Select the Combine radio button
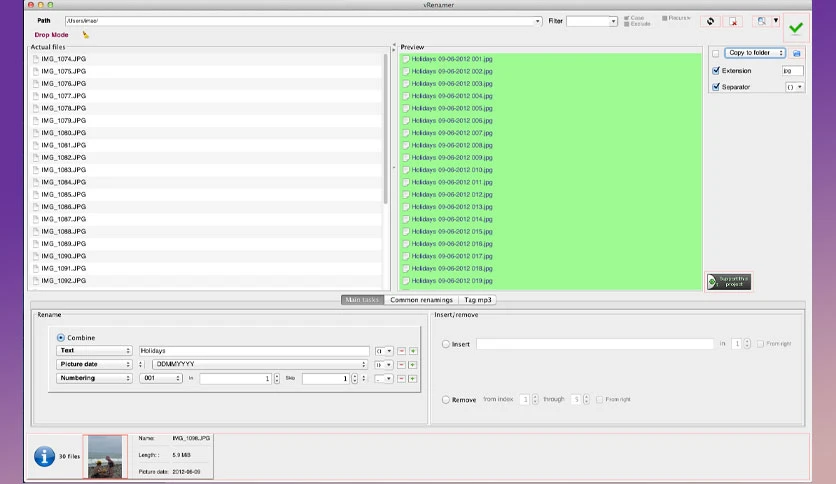836x484 pixels. click(61, 337)
